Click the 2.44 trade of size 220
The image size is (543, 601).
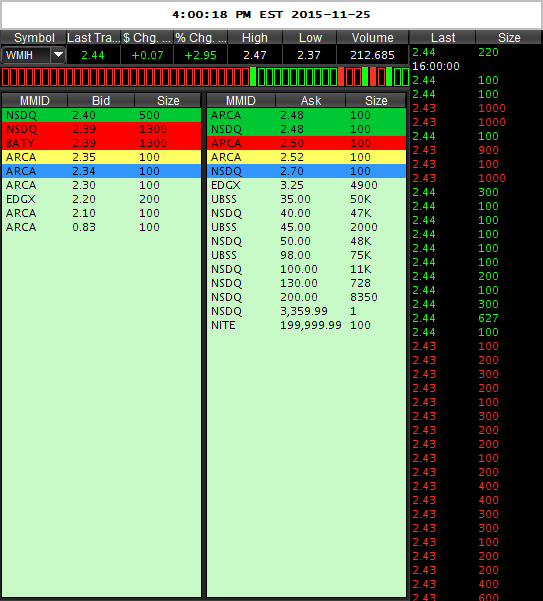coord(476,52)
